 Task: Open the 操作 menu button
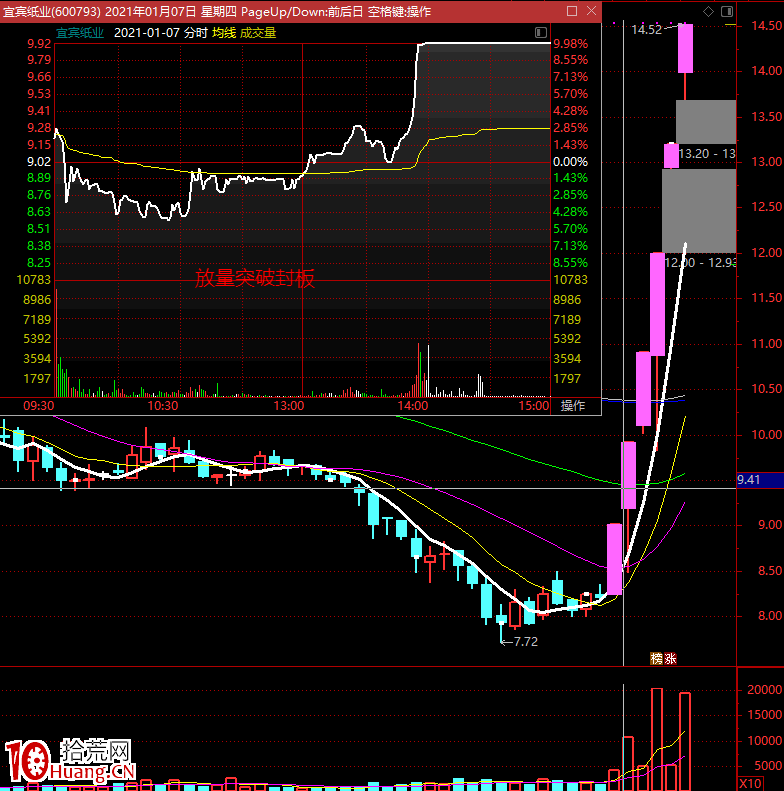[573, 406]
